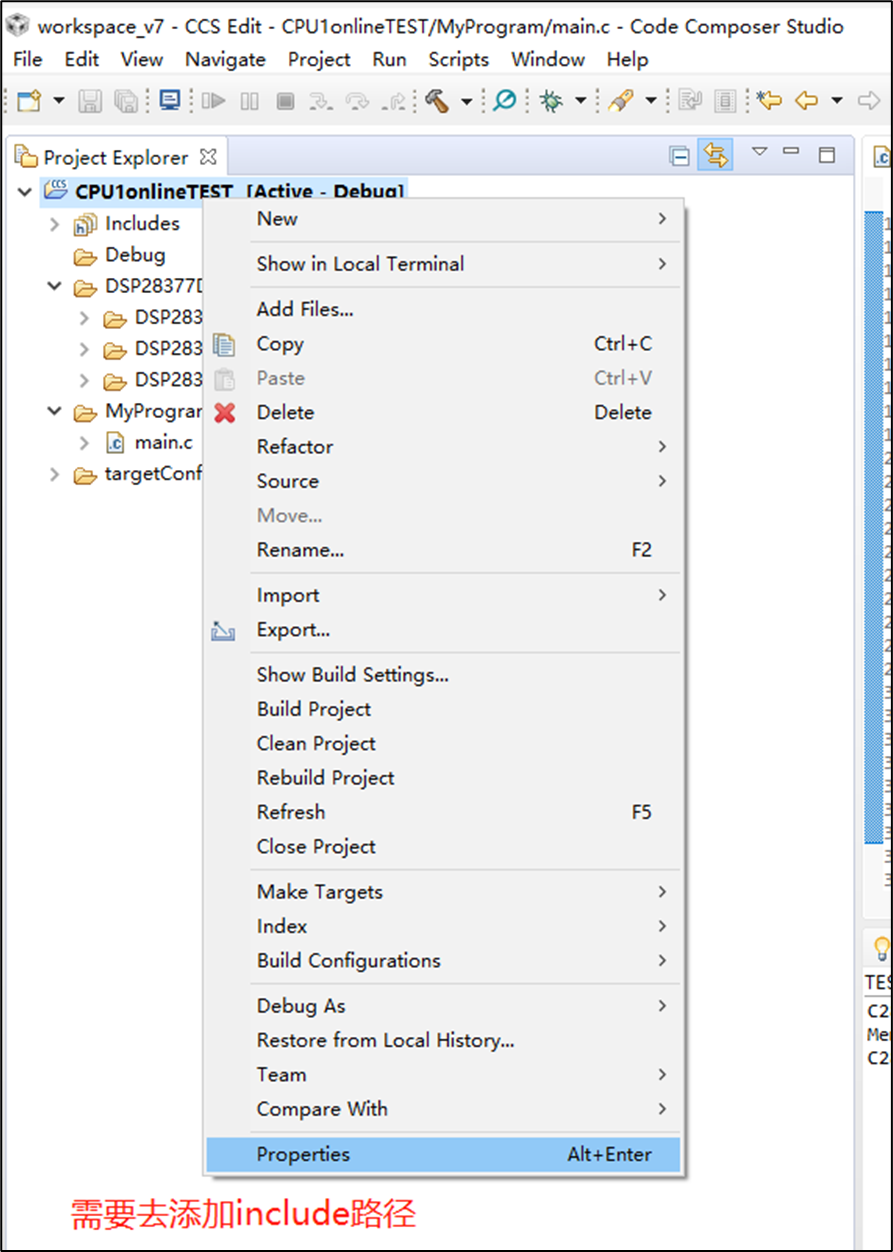Open the Import submenu
This screenshot has width=893, height=1252.
444,595
